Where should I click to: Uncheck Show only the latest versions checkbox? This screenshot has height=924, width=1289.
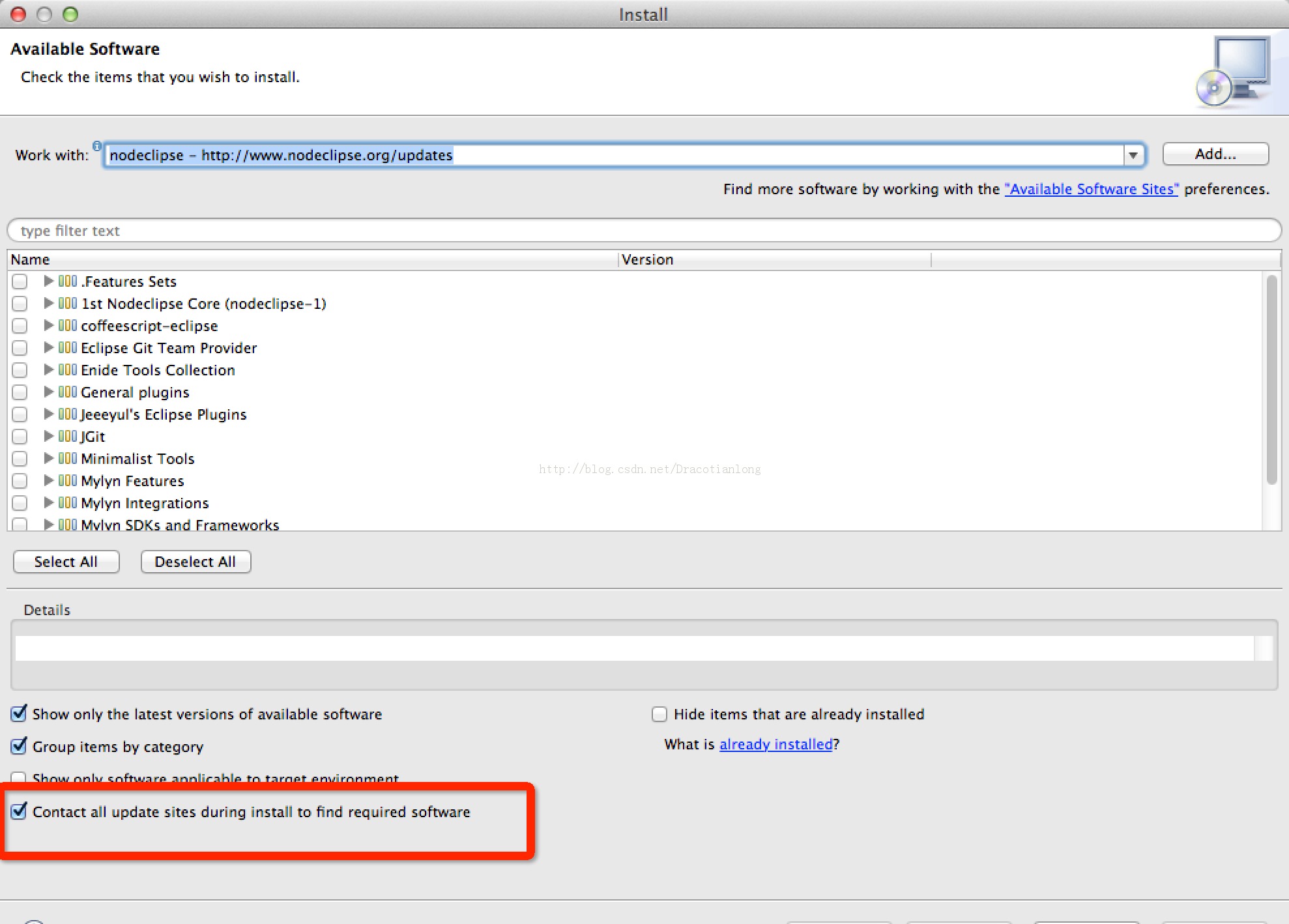[x=20, y=714]
